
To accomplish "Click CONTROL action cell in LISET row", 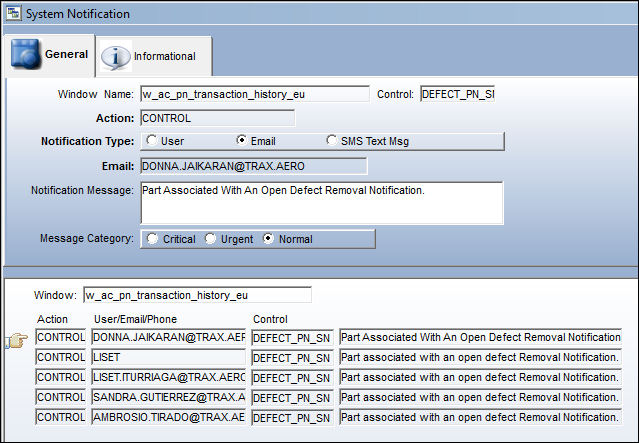I will click(x=61, y=357).
